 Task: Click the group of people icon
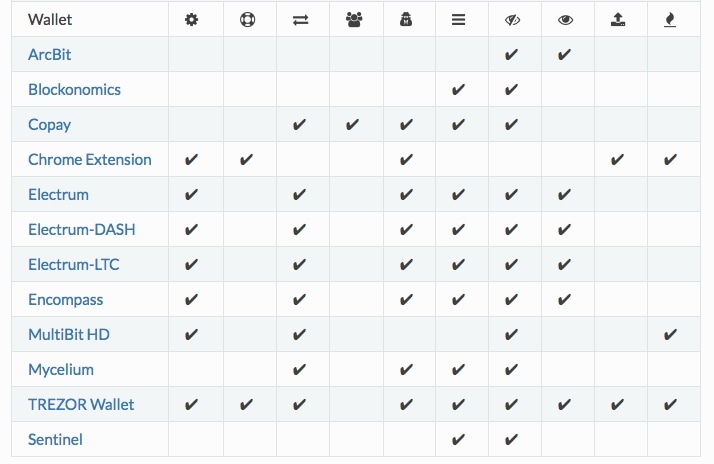(354, 20)
